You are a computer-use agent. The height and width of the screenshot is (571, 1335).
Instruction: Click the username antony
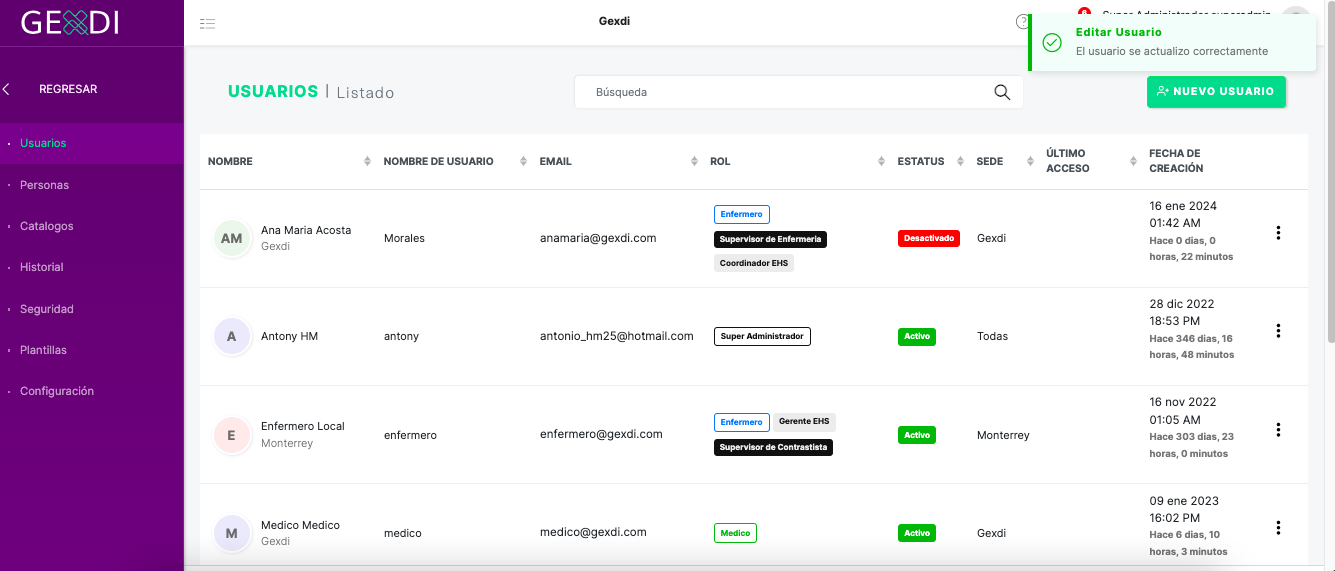(401, 336)
